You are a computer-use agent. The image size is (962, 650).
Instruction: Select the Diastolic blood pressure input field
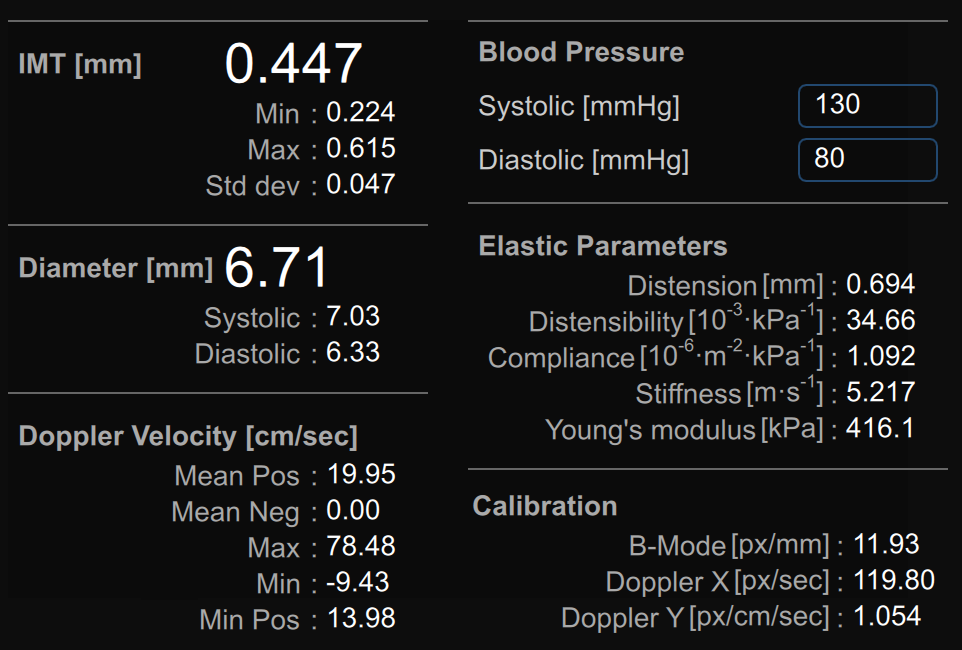(866, 159)
